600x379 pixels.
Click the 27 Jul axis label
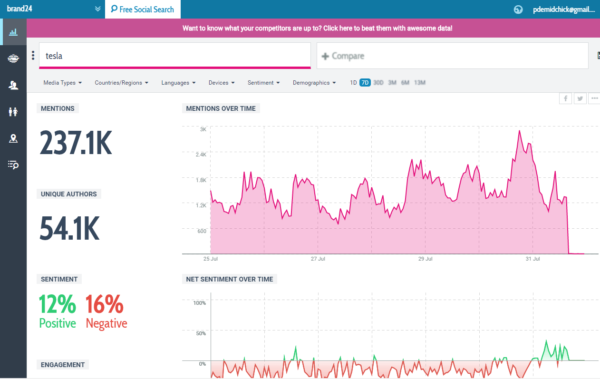click(318, 259)
